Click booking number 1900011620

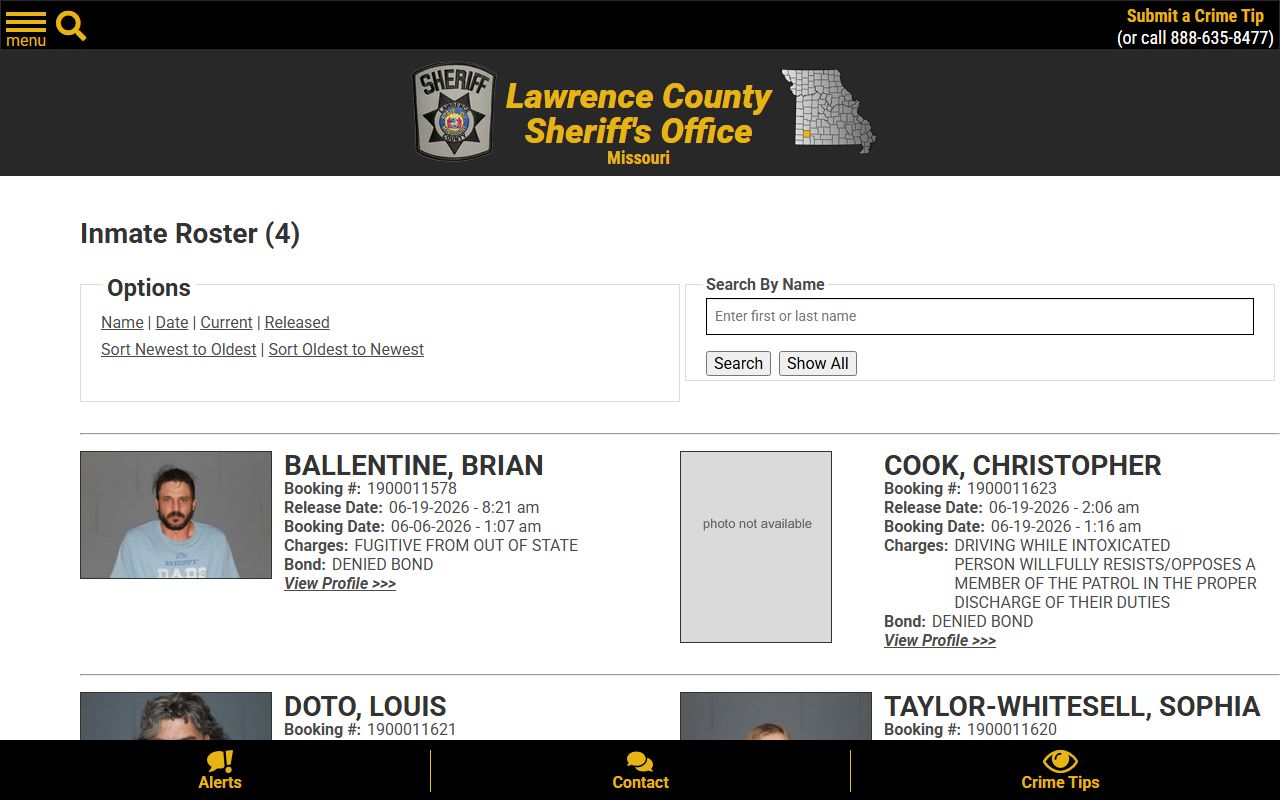pos(1012,729)
